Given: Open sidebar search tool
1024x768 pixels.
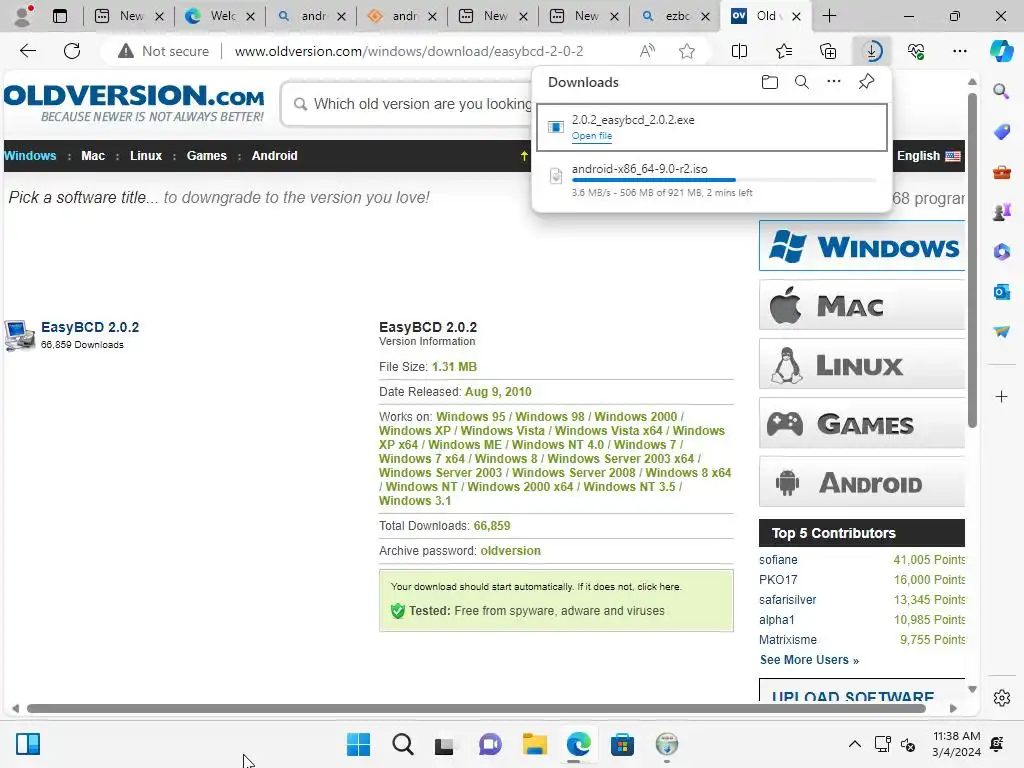Looking at the screenshot, I should tap(1001, 91).
